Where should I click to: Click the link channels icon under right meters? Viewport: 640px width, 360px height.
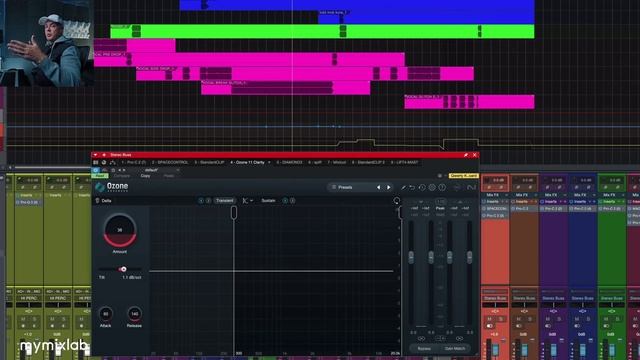click(459, 338)
